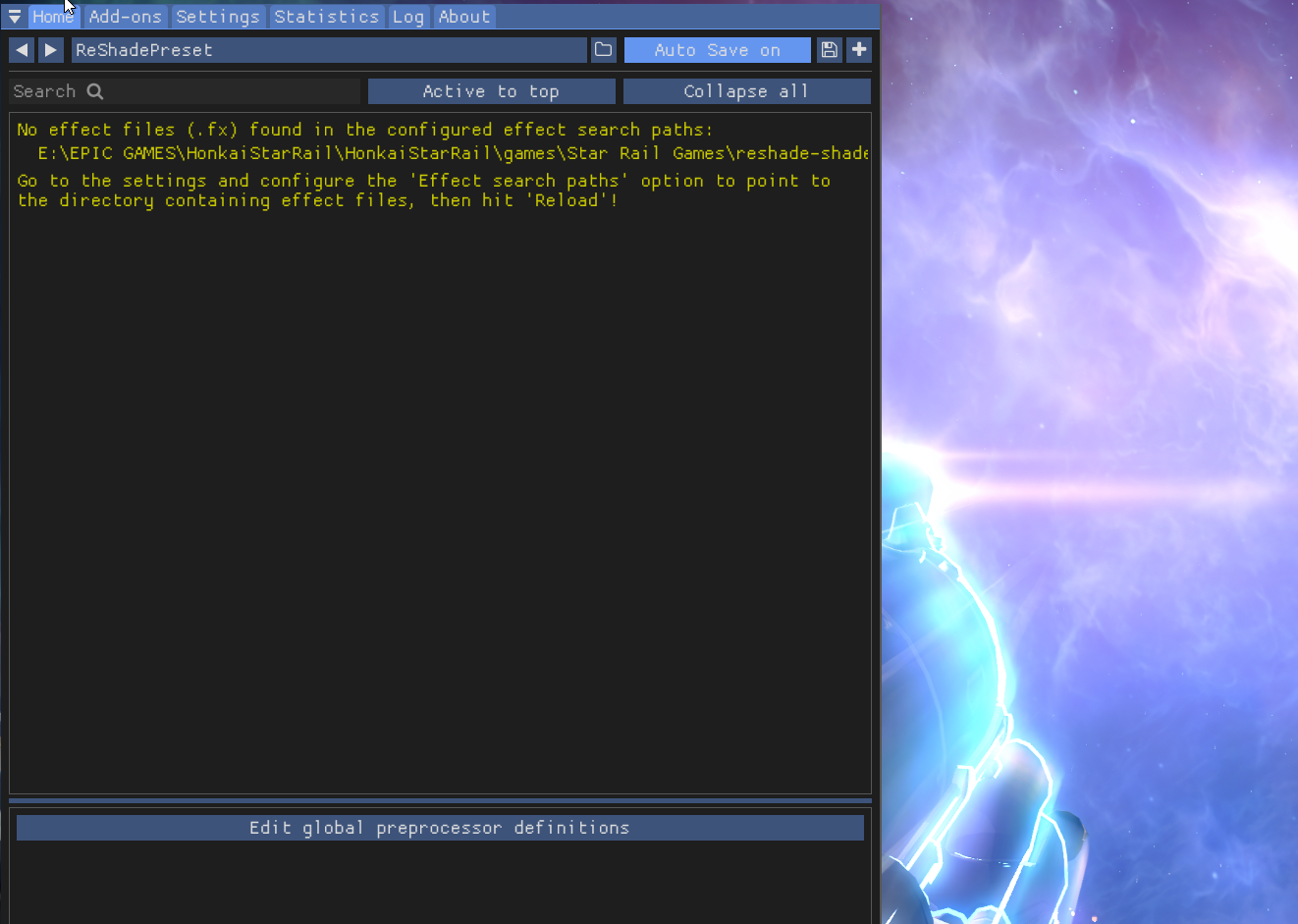Collapse the ReShade window with the triangle icon
This screenshot has width=1298, height=924.
pos(15,17)
